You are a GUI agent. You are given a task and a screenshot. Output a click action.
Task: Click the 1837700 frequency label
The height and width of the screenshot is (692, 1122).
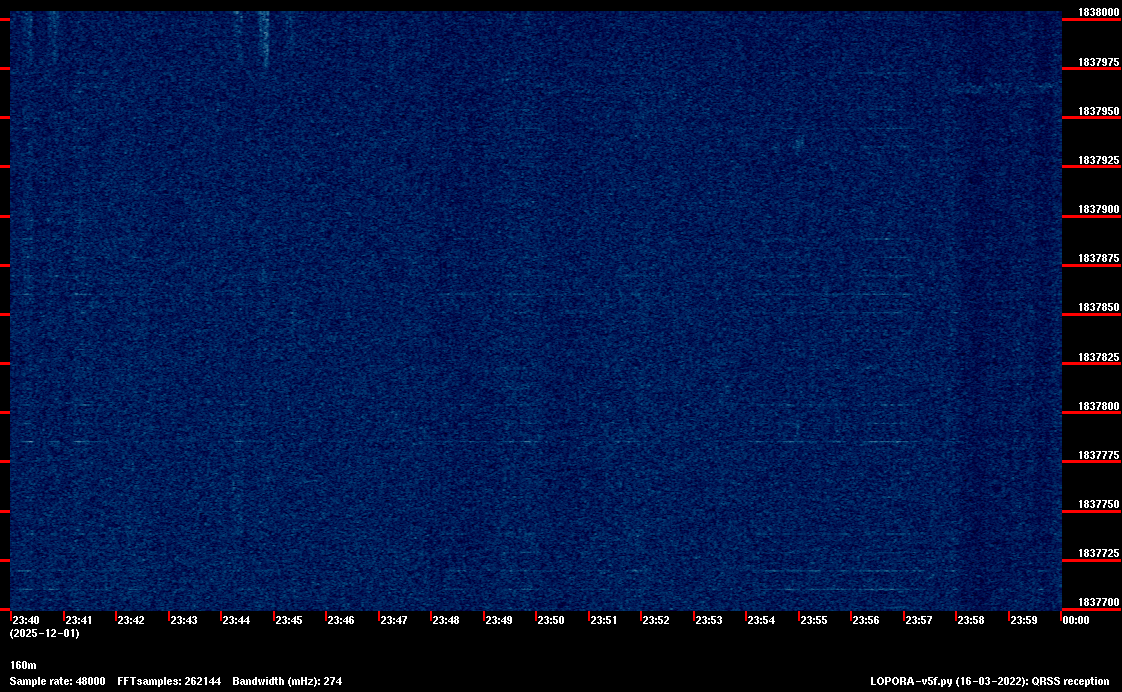(x=1098, y=603)
